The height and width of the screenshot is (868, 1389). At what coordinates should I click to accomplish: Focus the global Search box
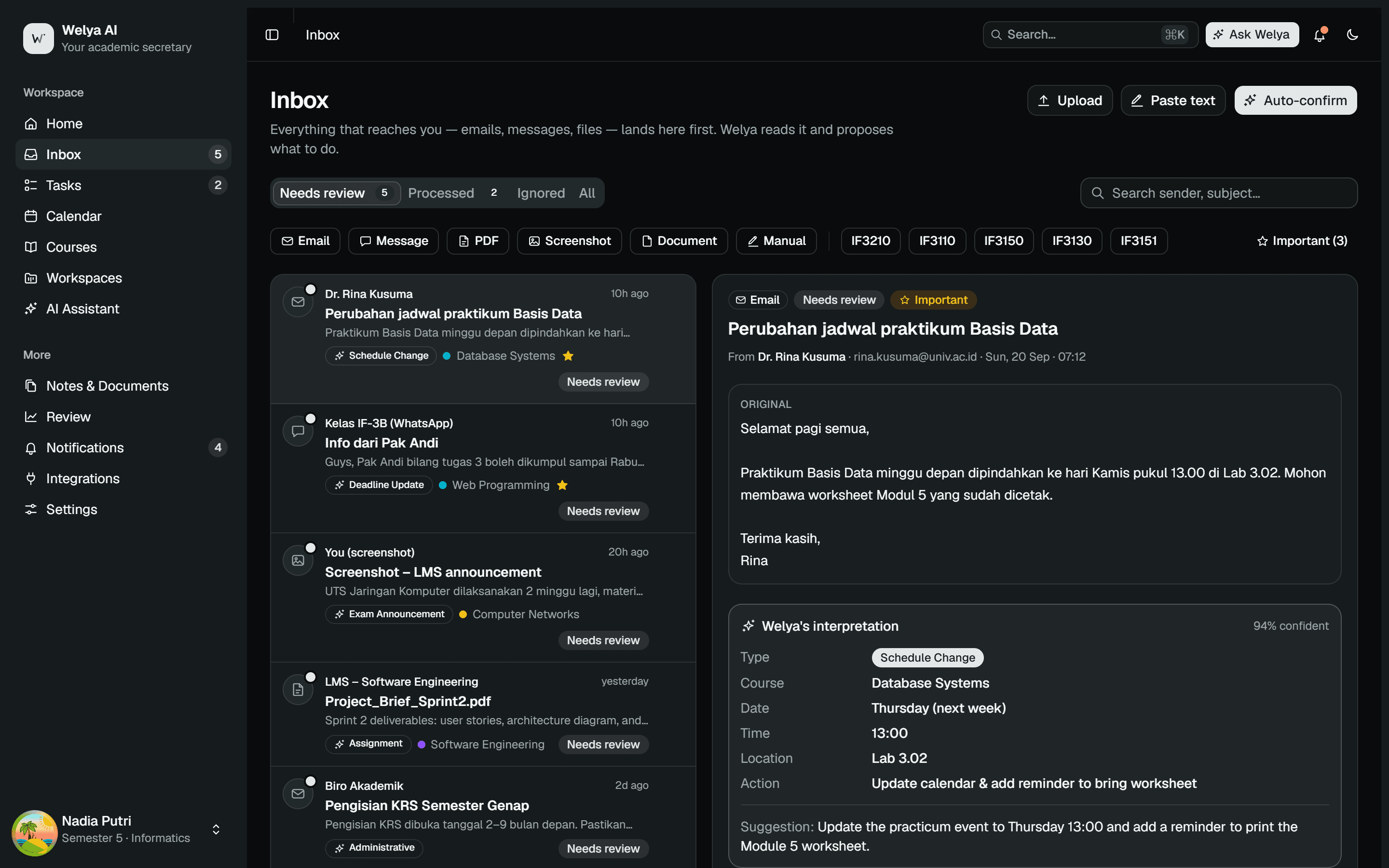tap(1090, 35)
